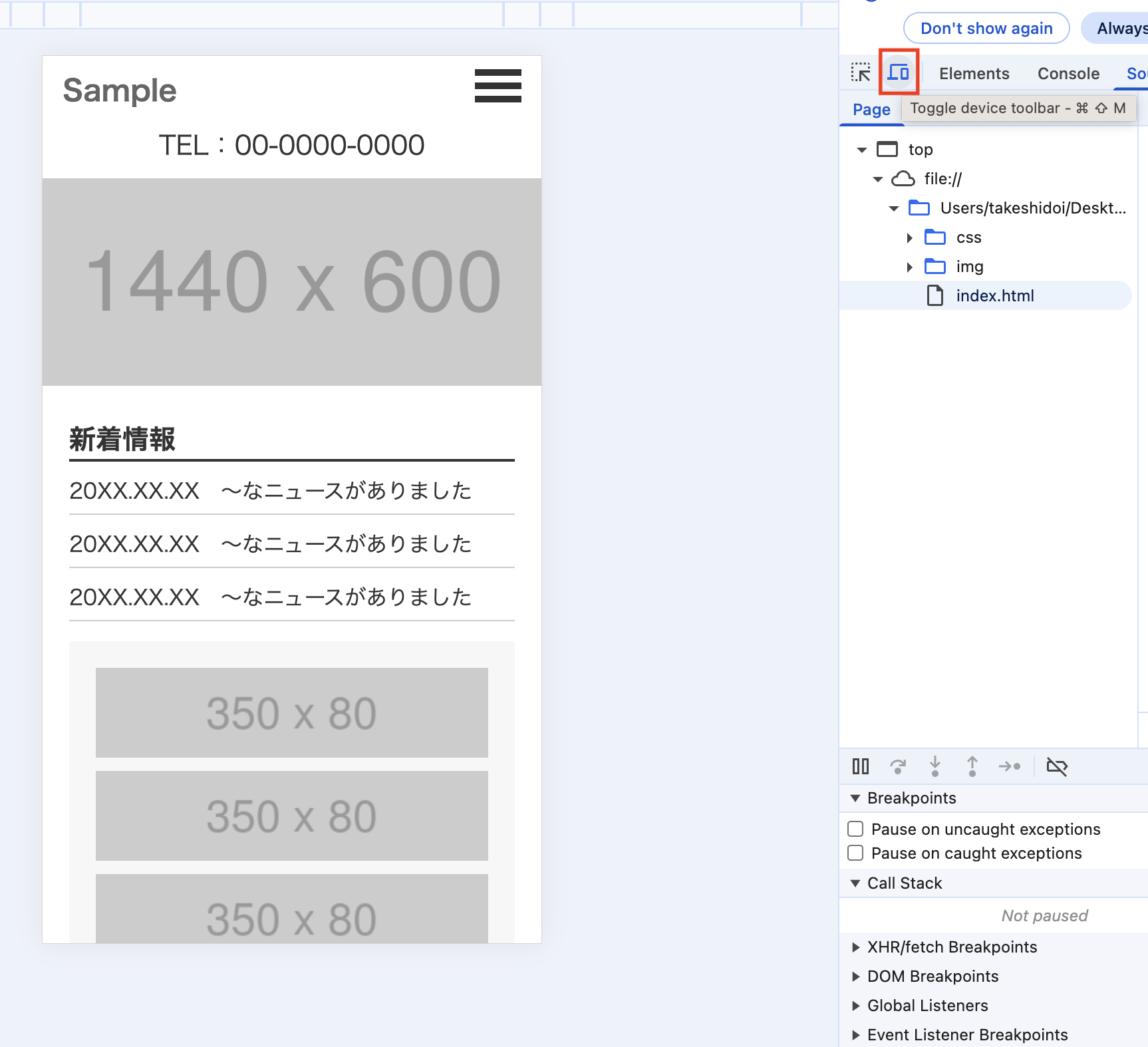This screenshot has width=1148, height=1047.
Task: Open the Console tab
Action: [x=1068, y=73]
